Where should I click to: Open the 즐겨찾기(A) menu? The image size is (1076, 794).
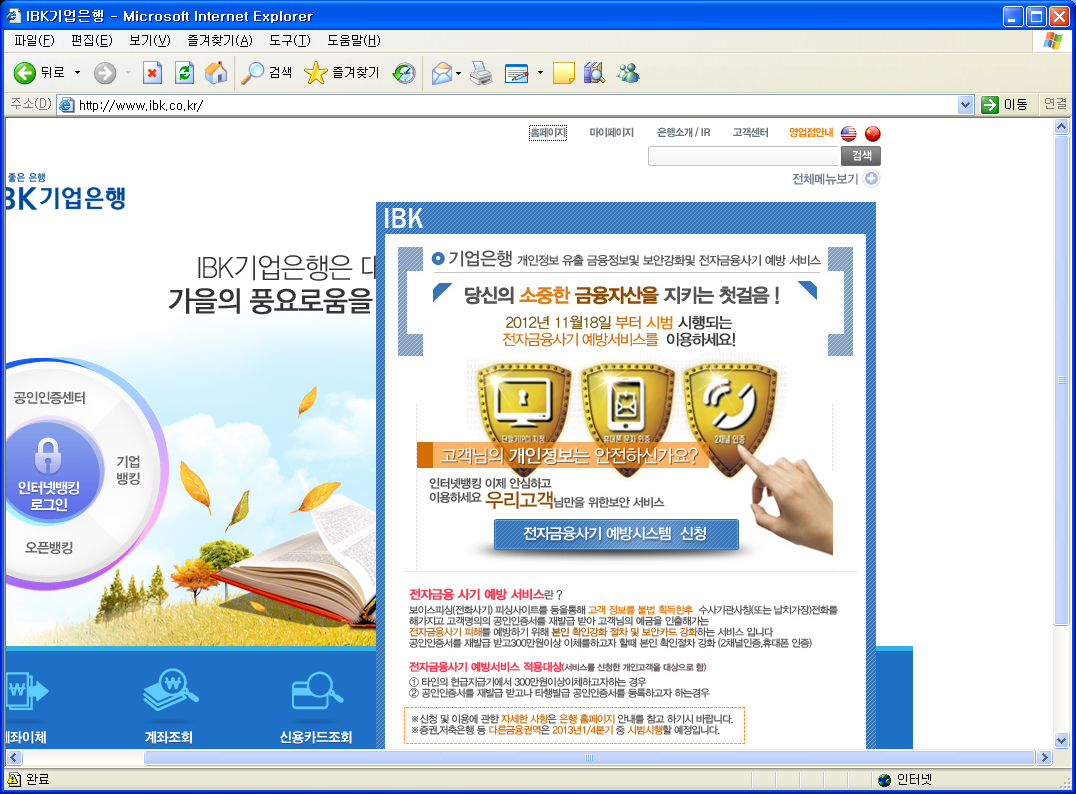coord(220,40)
